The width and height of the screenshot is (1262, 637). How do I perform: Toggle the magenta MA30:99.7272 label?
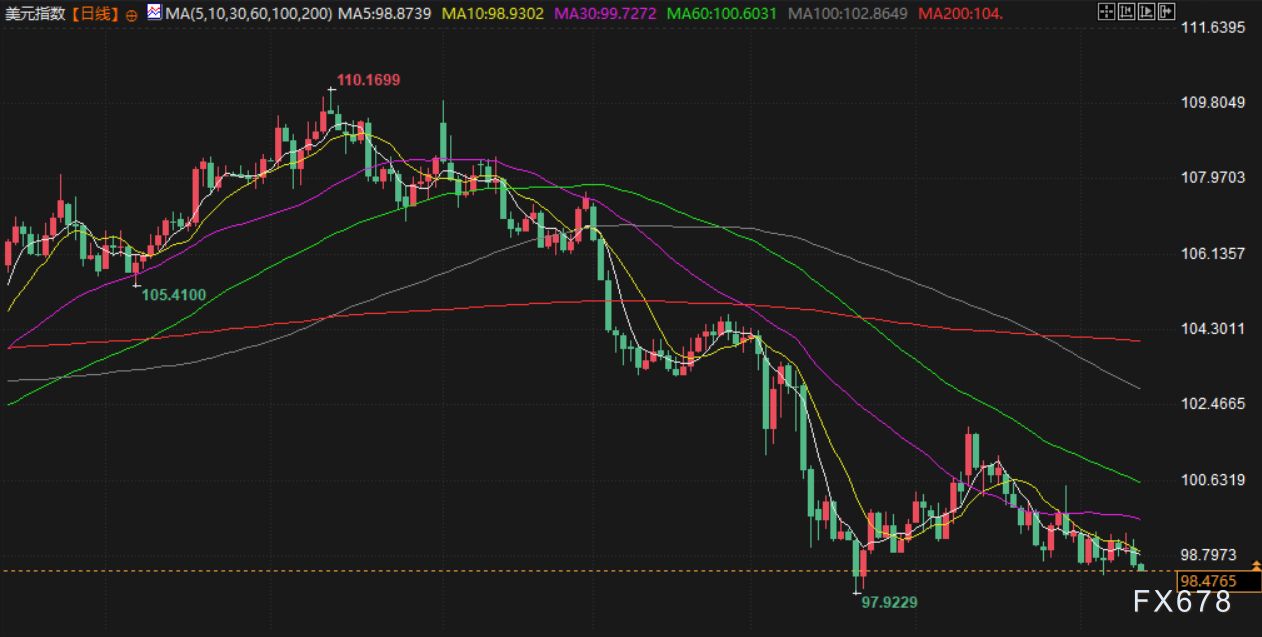click(605, 14)
